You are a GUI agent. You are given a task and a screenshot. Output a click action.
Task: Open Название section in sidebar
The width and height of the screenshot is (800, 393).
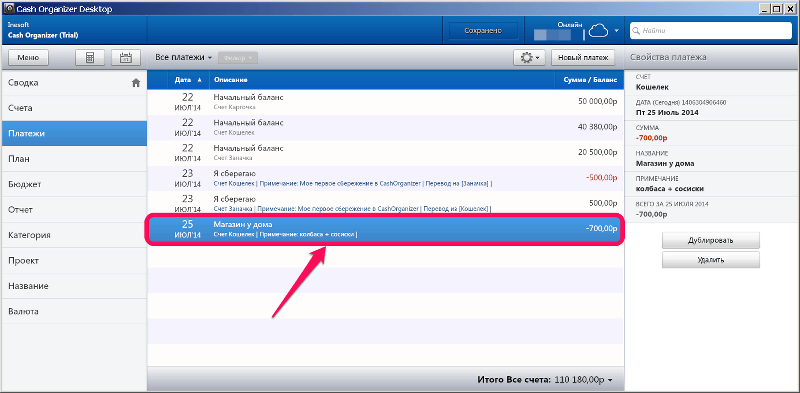tap(73, 286)
